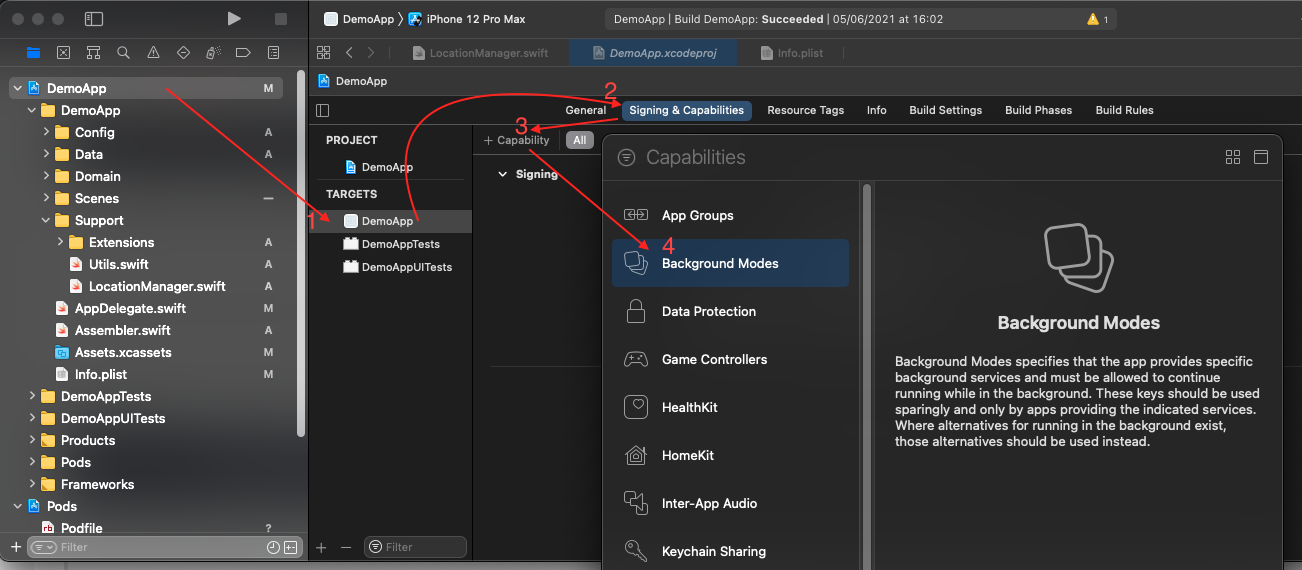Image resolution: width=1302 pixels, height=570 pixels.
Task: Open the Report navigator icon
Action: coord(272,53)
